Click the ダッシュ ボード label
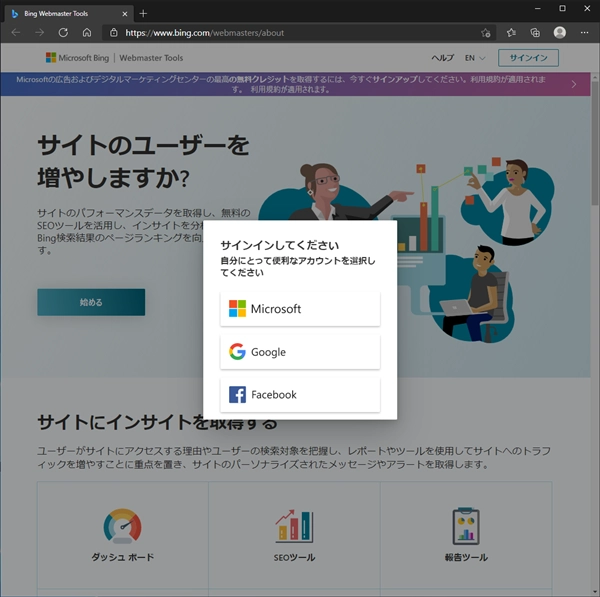The height and width of the screenshot is (597, 600). click(122, 557)
